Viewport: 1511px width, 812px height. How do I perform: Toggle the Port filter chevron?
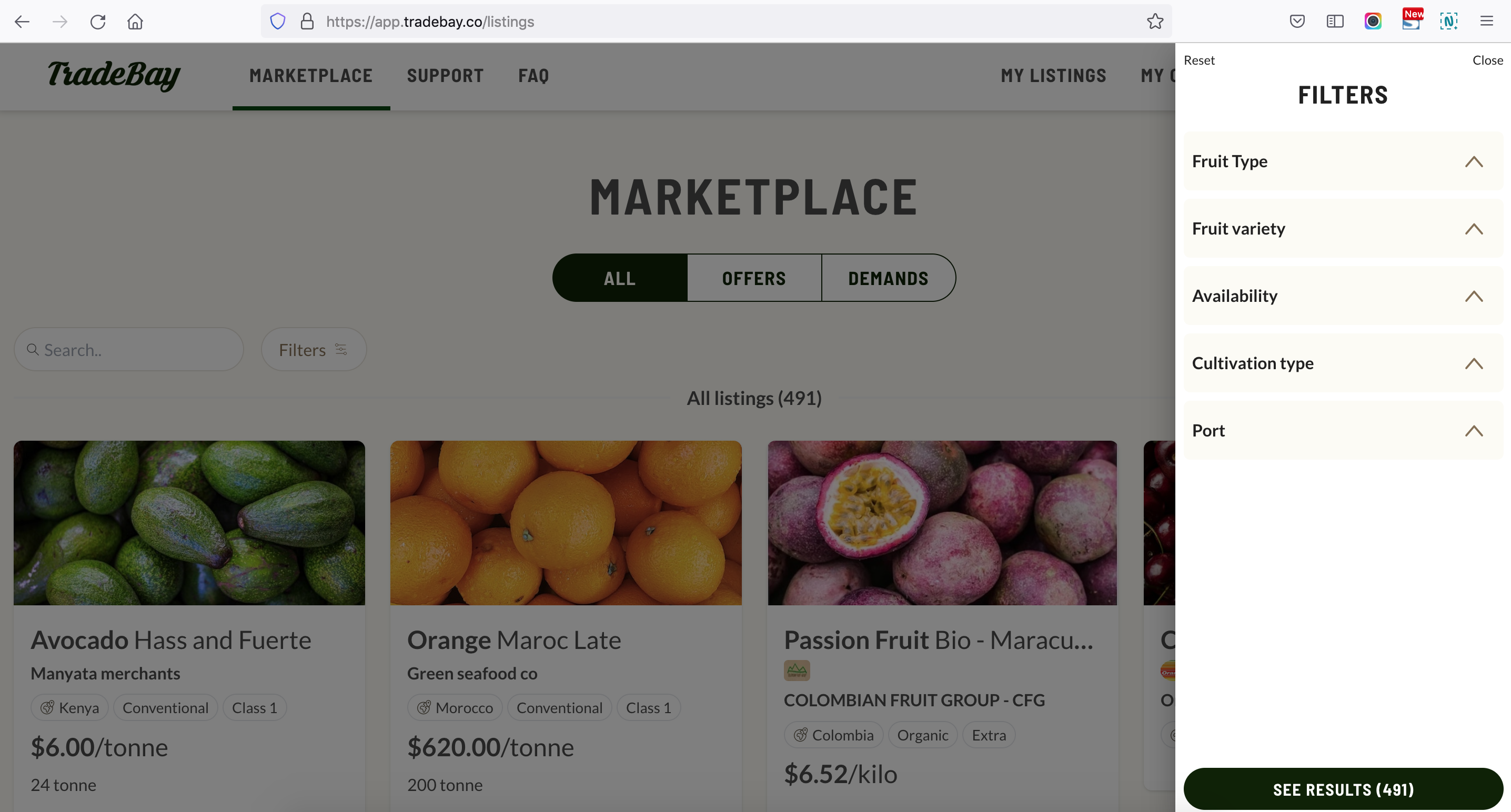(1474, 431)
